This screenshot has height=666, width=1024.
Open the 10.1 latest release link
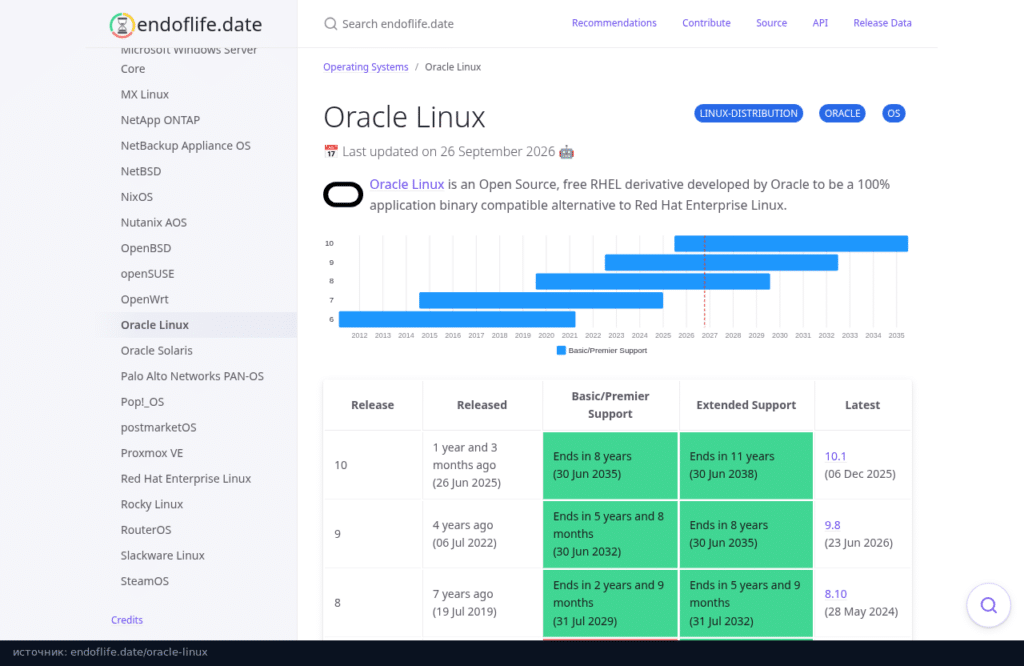[835, 456]
